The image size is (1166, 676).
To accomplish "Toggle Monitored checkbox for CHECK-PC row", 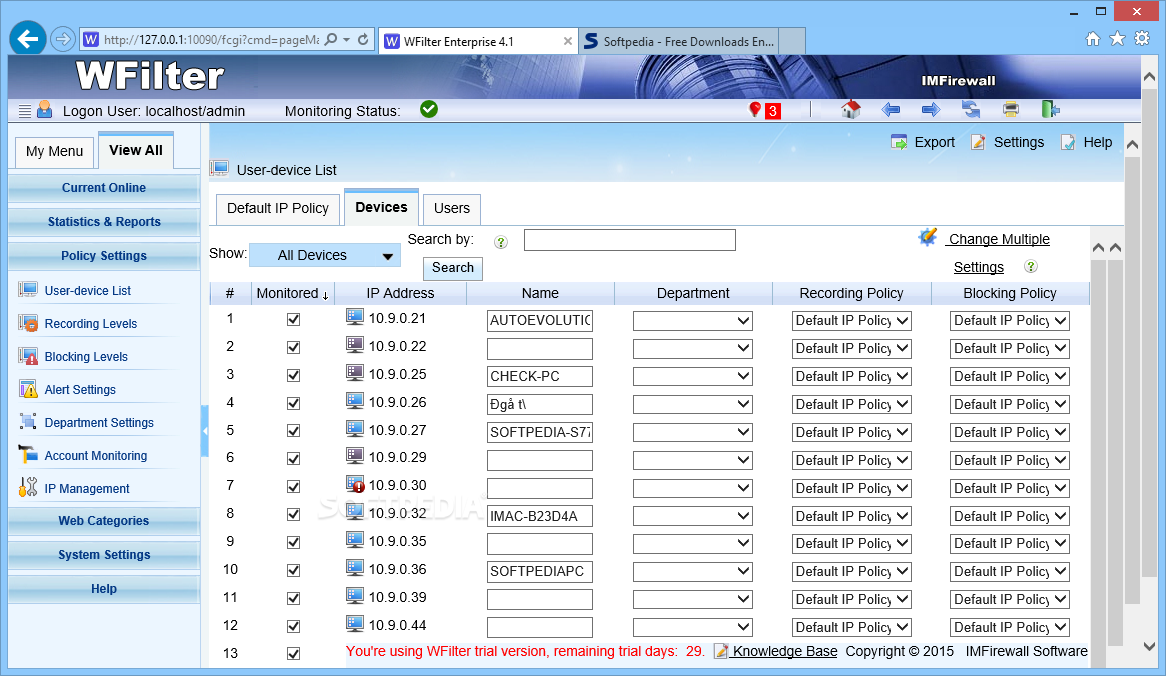I will [294, 376].
